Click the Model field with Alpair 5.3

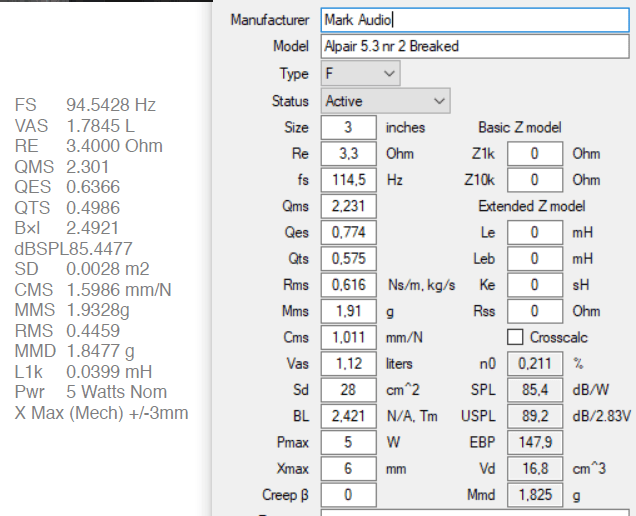coord(475,46)
